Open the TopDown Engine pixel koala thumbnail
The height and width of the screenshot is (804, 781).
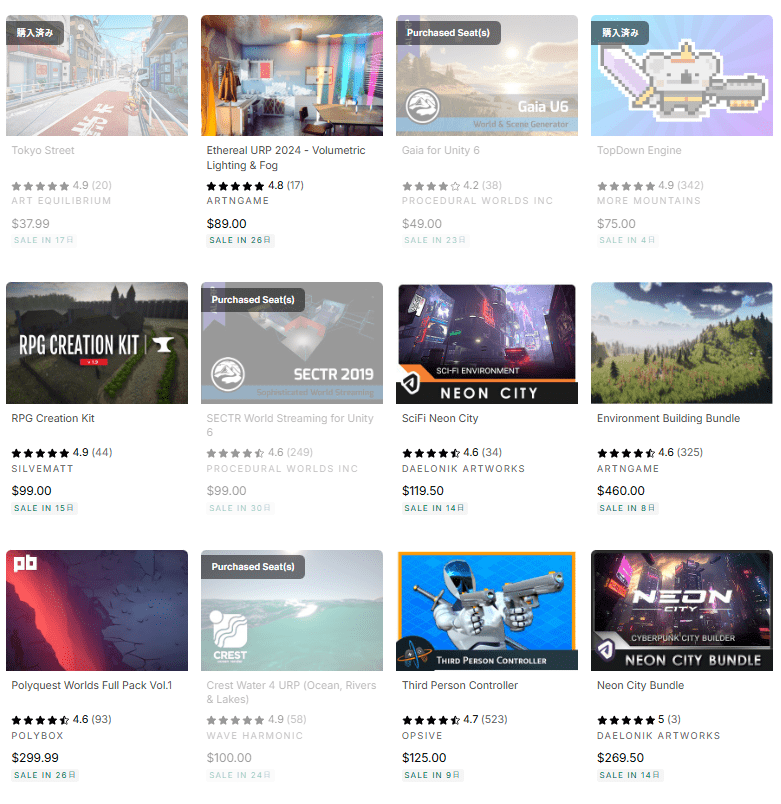pos(682,75)
